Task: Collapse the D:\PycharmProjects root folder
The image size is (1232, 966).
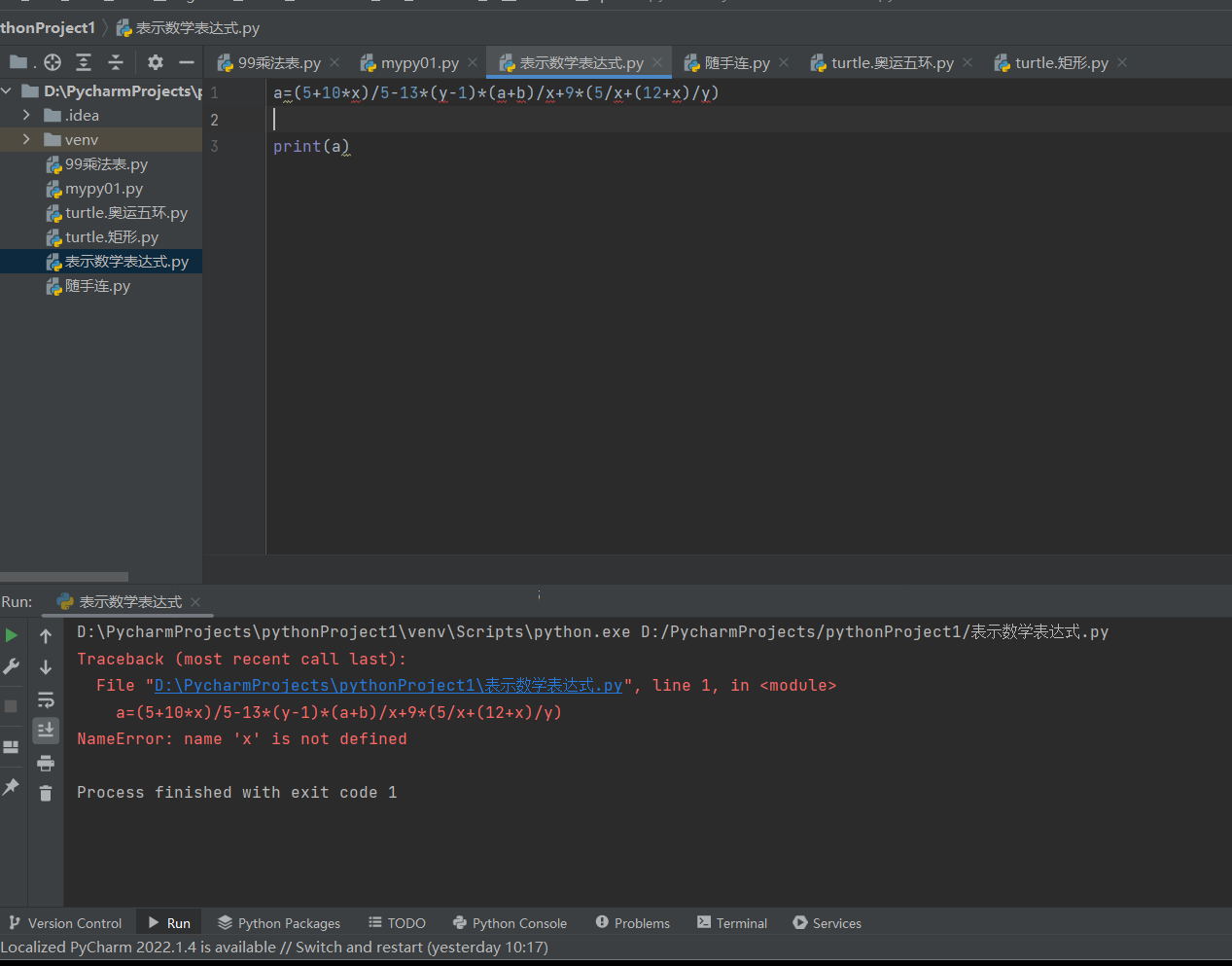Action: click(7, 90)
